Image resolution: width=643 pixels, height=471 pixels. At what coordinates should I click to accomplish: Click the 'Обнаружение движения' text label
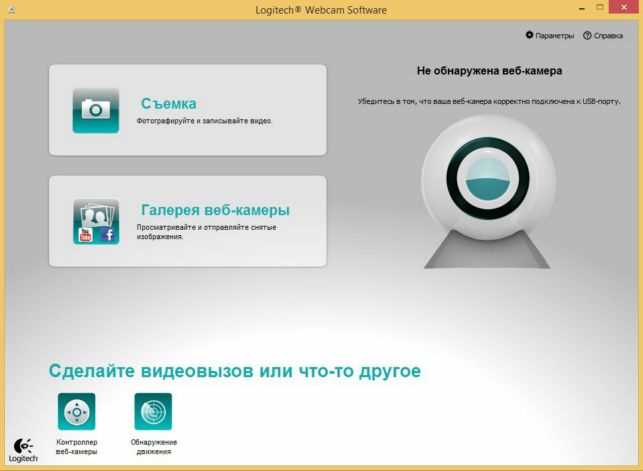153,445
